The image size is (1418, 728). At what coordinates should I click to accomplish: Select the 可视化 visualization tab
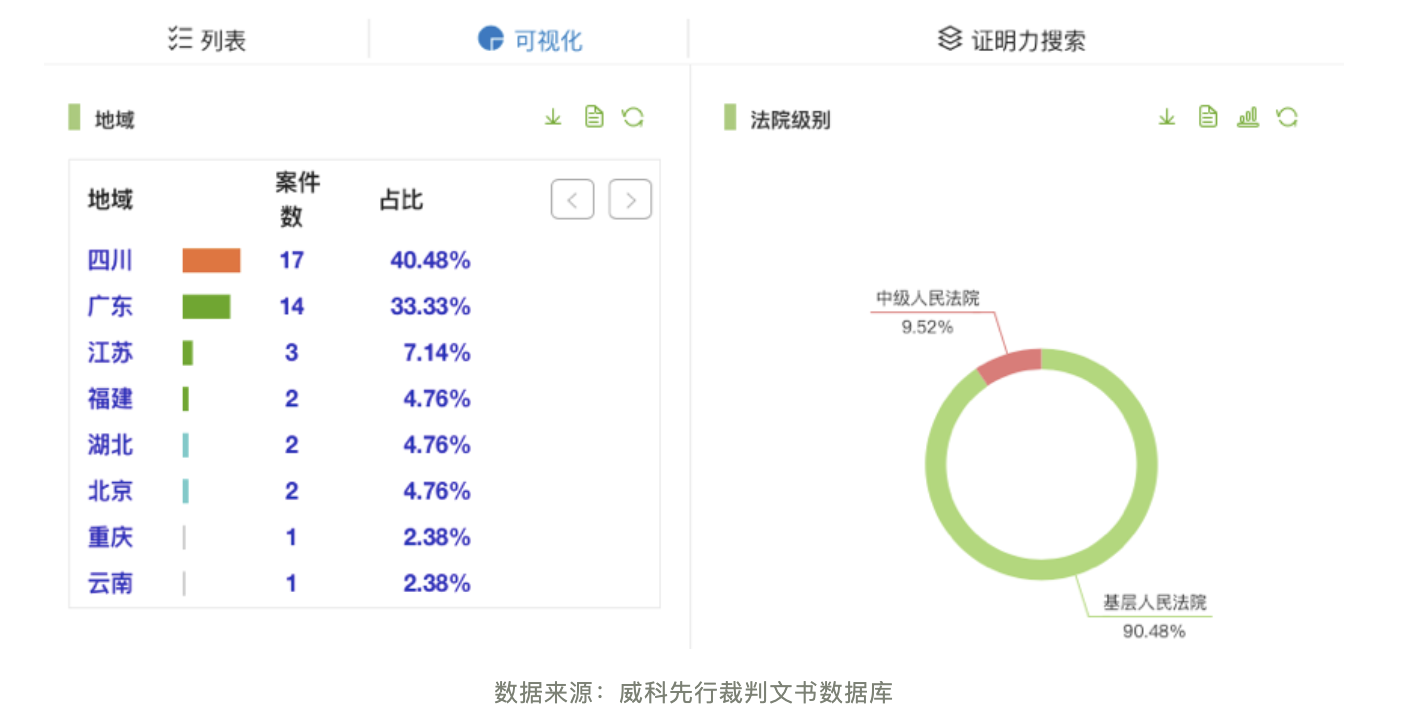click(530, 40)
